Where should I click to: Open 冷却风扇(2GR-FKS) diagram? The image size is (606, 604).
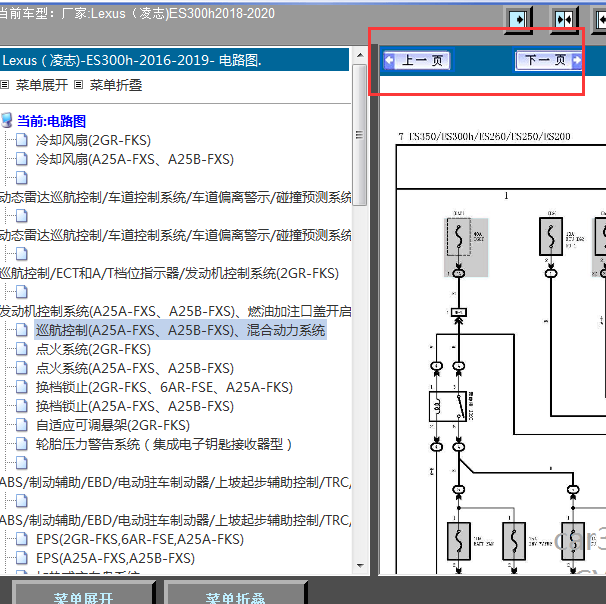pos(93,140)
